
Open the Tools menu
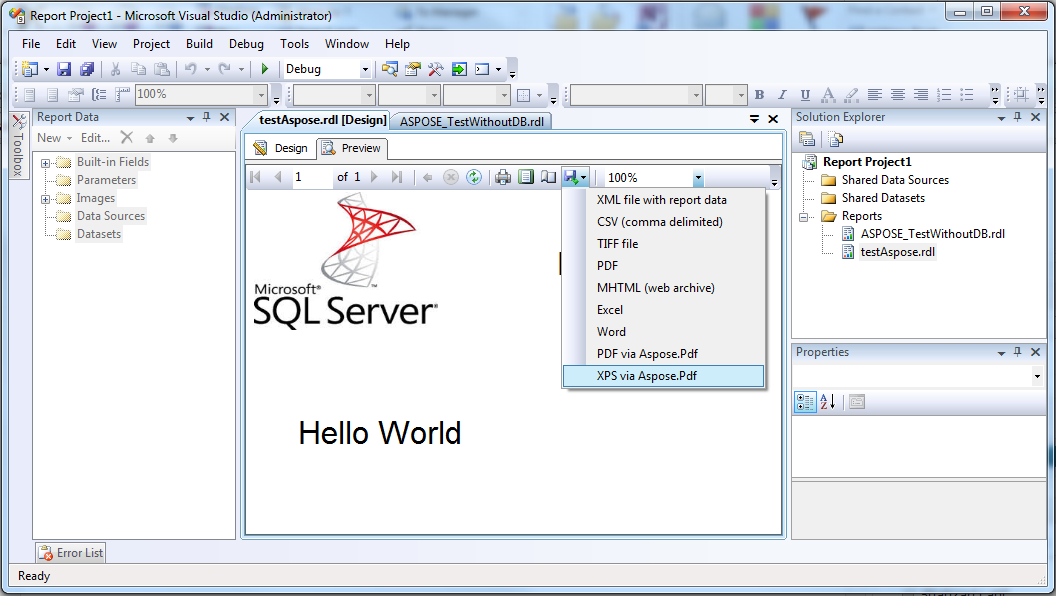pyautogui.click(x=294, y=44)
